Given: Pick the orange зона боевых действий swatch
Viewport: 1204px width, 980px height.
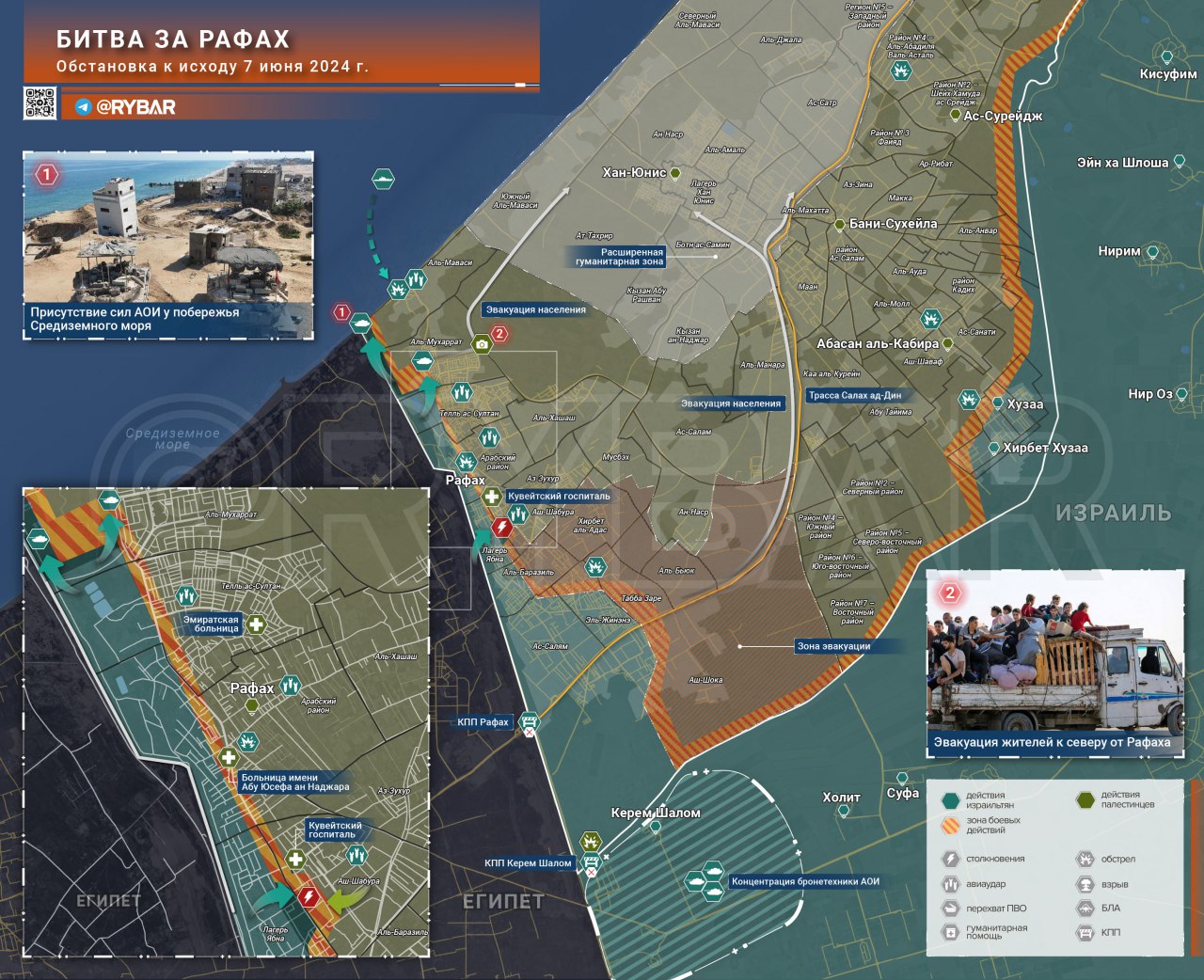Looking at the screenshot, I should click(x=950, y=825).
